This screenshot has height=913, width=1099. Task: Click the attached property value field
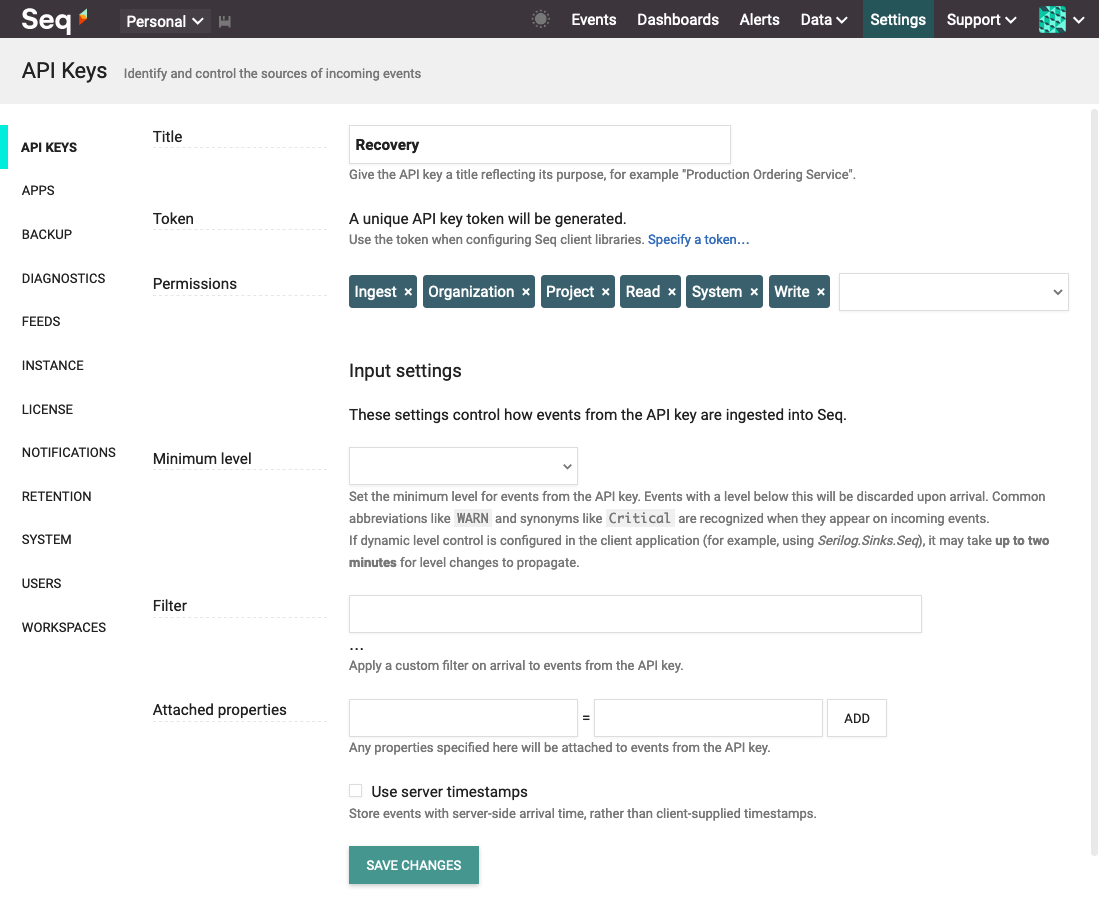[708, 718]
